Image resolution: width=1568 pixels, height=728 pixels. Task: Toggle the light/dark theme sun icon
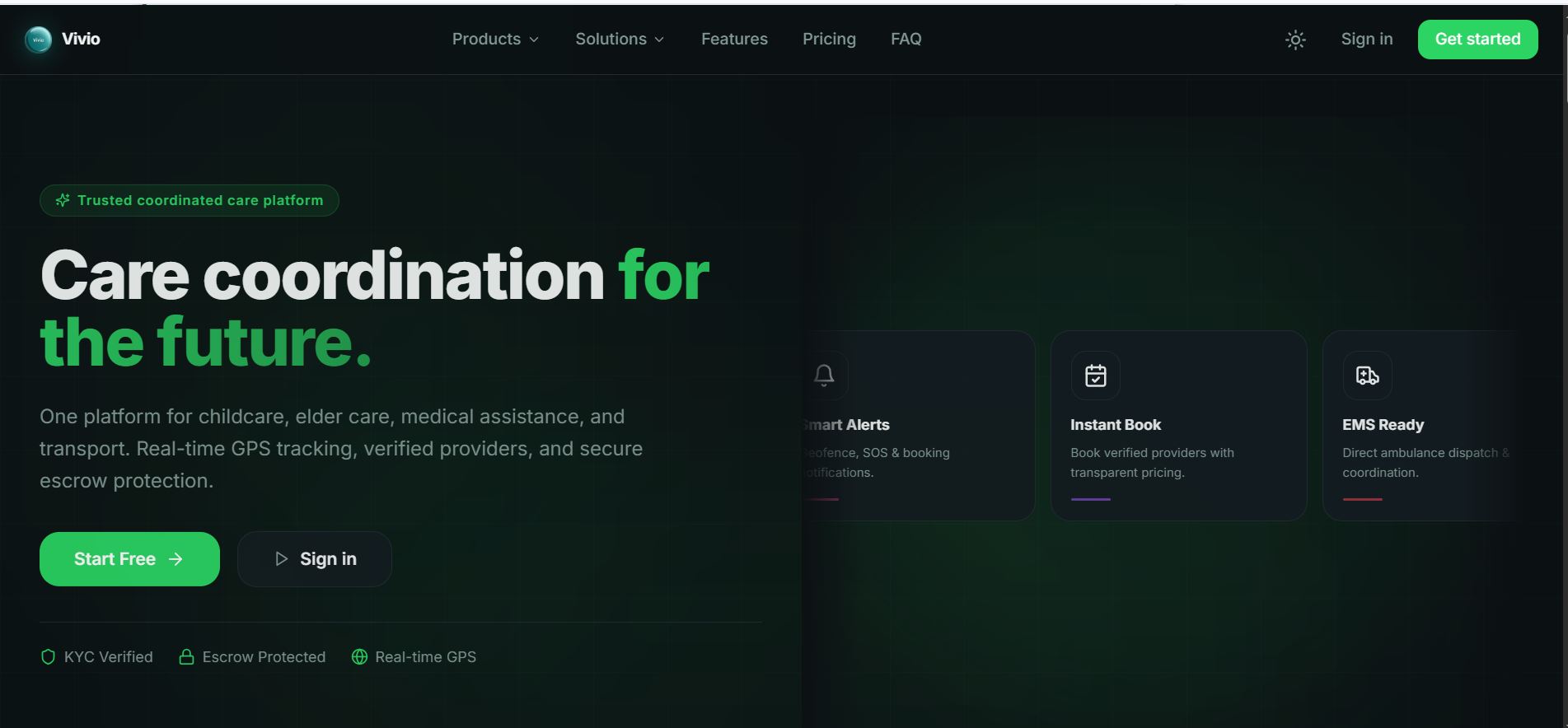(1295, 40)
